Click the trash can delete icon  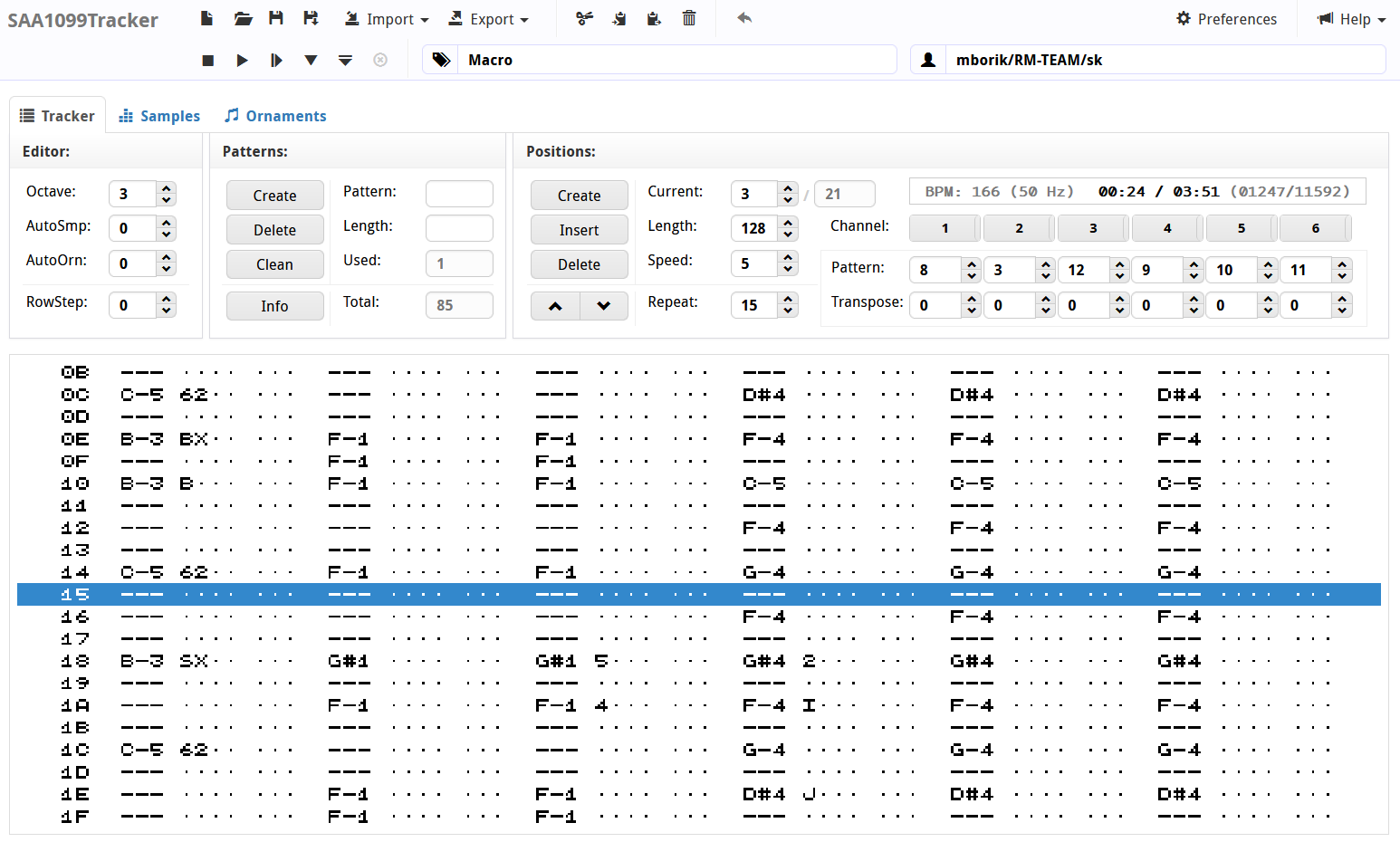click(689, 18)
